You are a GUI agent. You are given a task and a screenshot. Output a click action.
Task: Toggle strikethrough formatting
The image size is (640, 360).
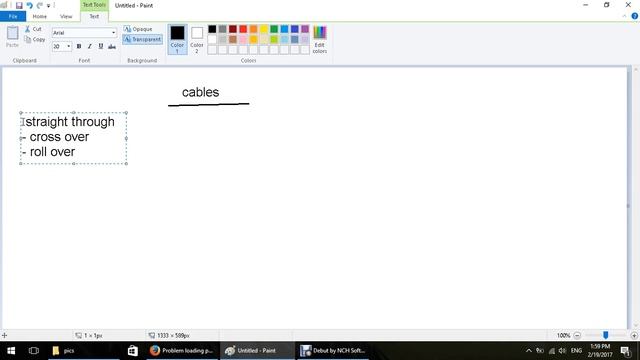point(112,47)
